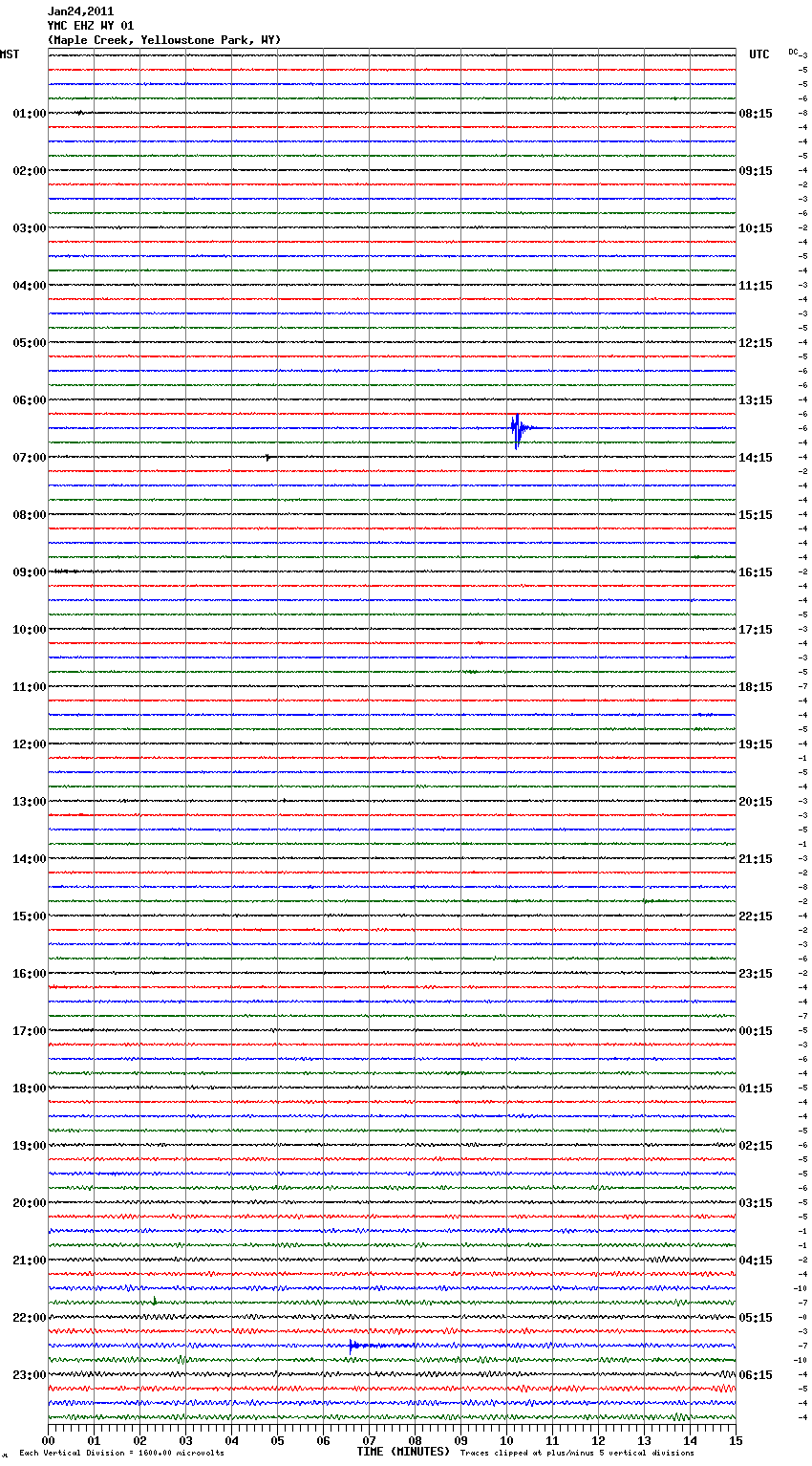Click the small black spike on the 07:00 trace
This screenshot has width=812, height=1466.
pos(268,457)
